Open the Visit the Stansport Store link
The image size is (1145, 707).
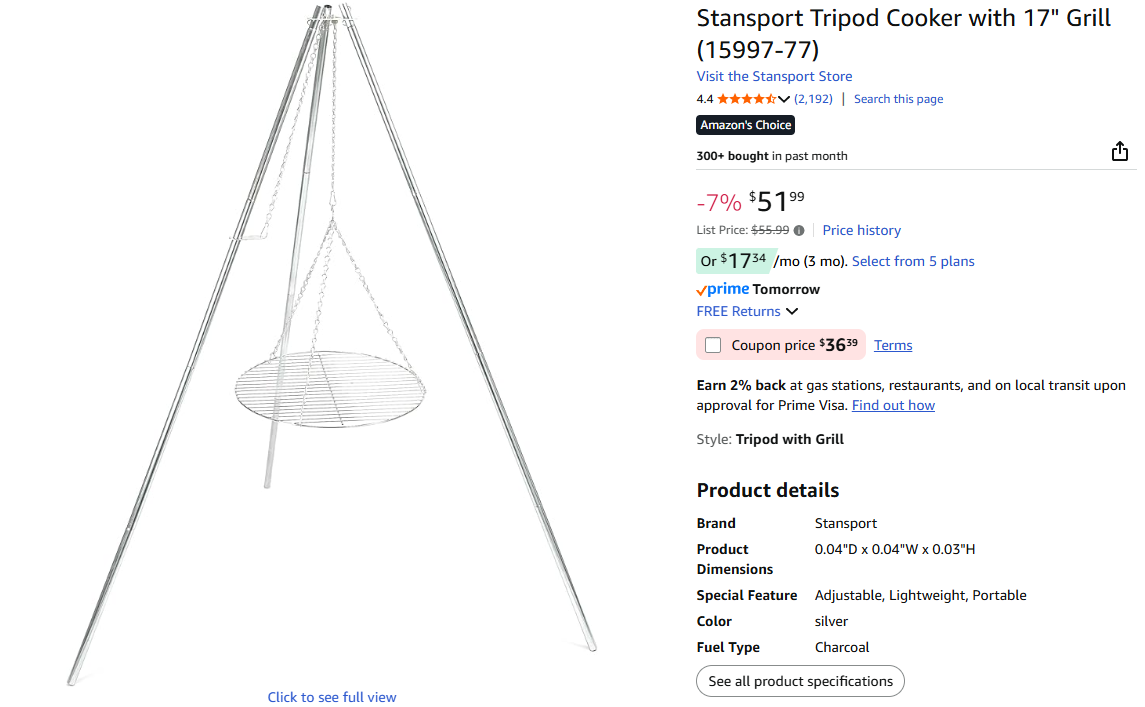point(774,76)
